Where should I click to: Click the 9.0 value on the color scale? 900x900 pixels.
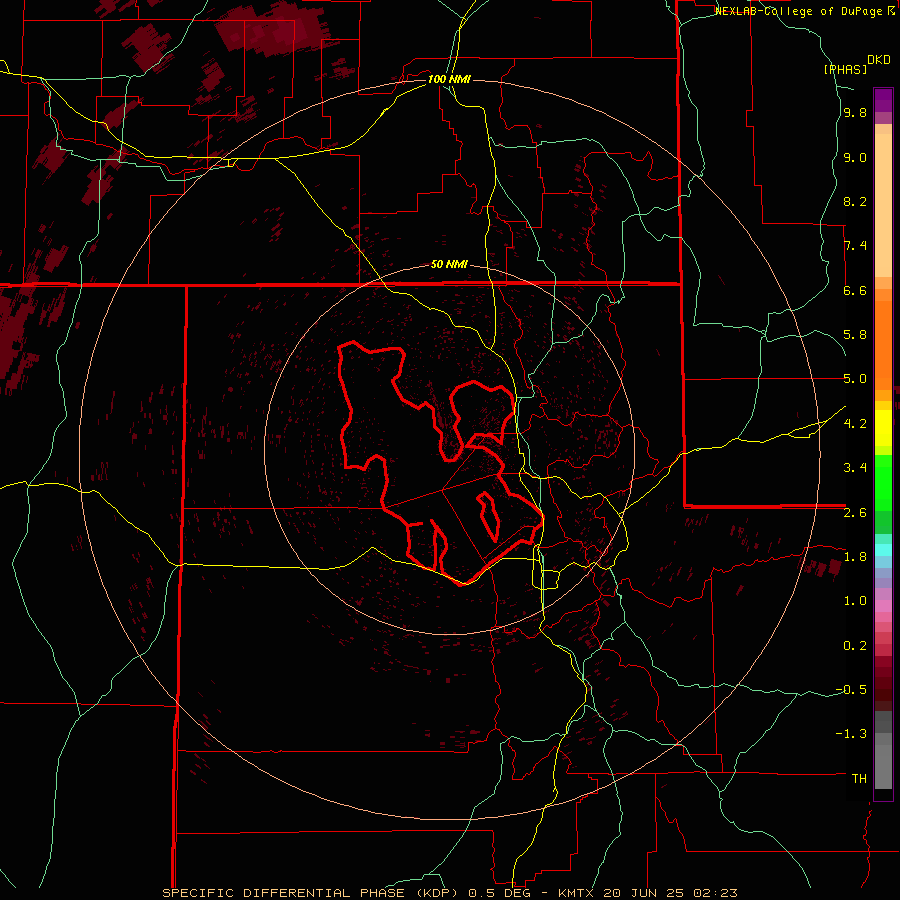855,157
